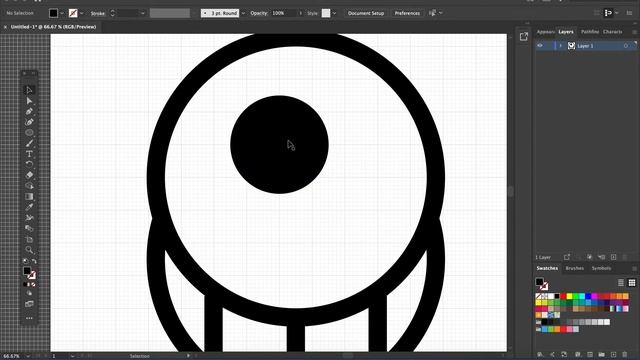This screenshot has height=360, width=640.
Task: Select the Eyedropper tool
Action: pos(29,207)
